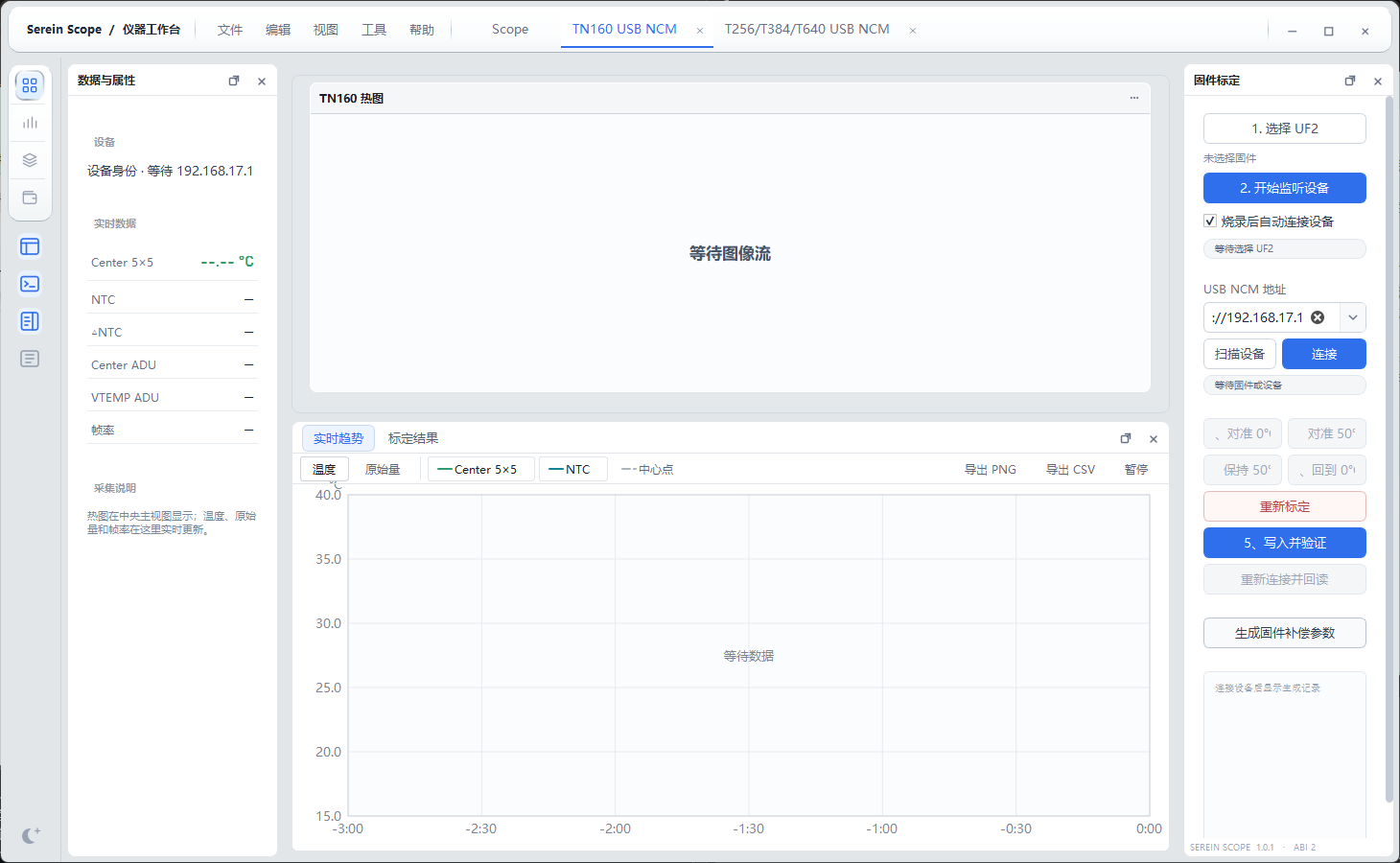Switch to the Scope tab
Image resolution: width=1400 pixels, height=863 pixels.
pyautogui.click(x=510, y=30)
